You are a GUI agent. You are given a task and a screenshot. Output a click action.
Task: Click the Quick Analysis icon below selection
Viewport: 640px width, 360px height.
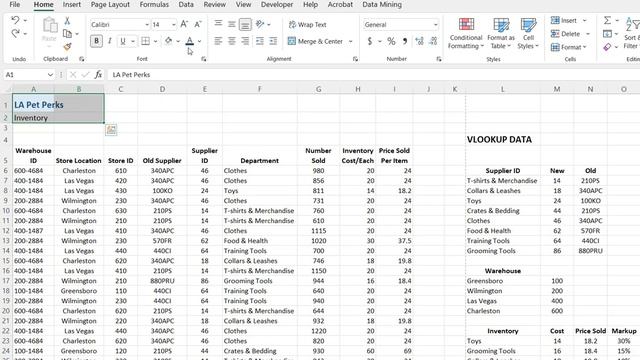pyautogui.click(x=111, y=130)
